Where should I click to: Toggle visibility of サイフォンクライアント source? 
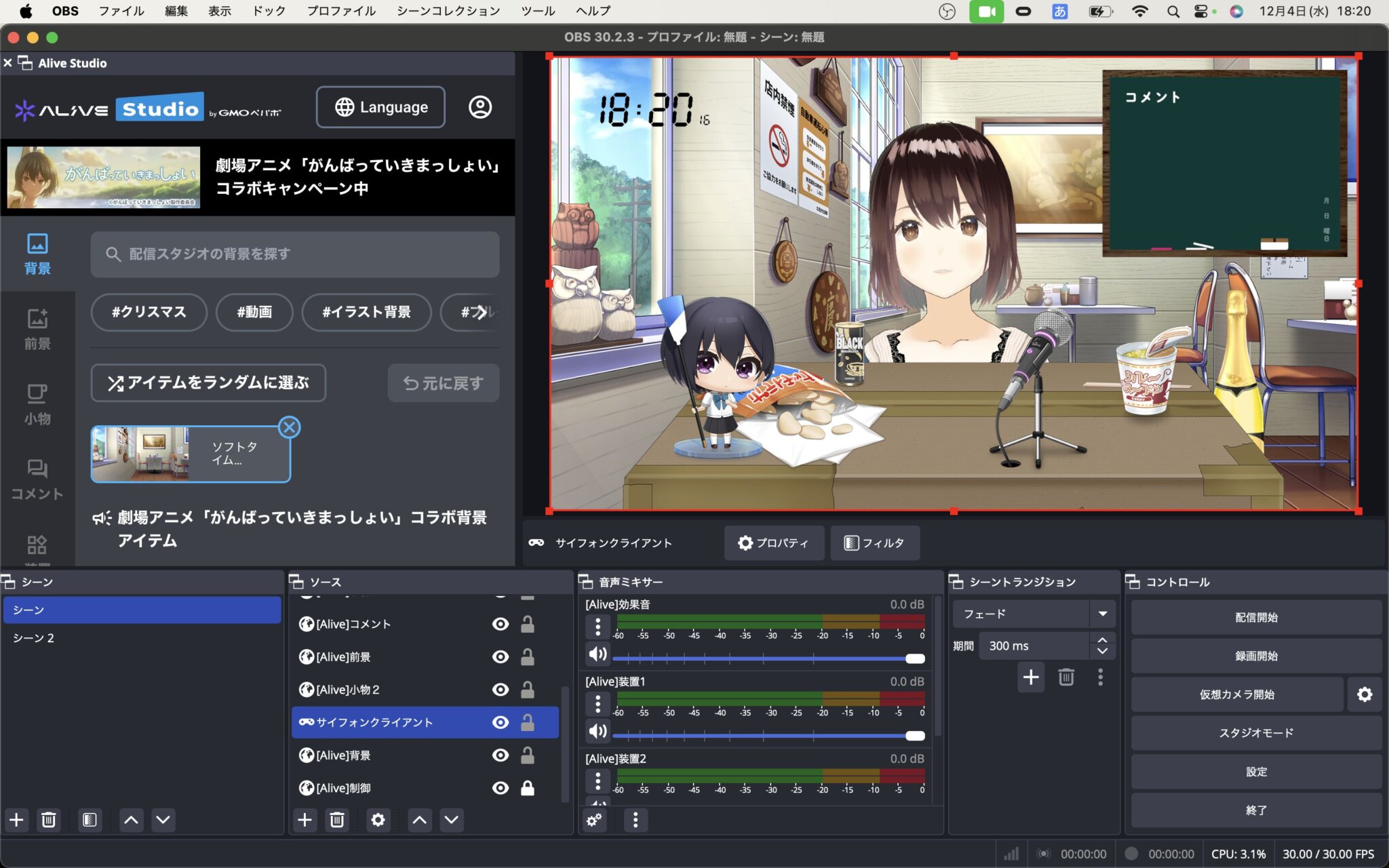click(501, 722)
